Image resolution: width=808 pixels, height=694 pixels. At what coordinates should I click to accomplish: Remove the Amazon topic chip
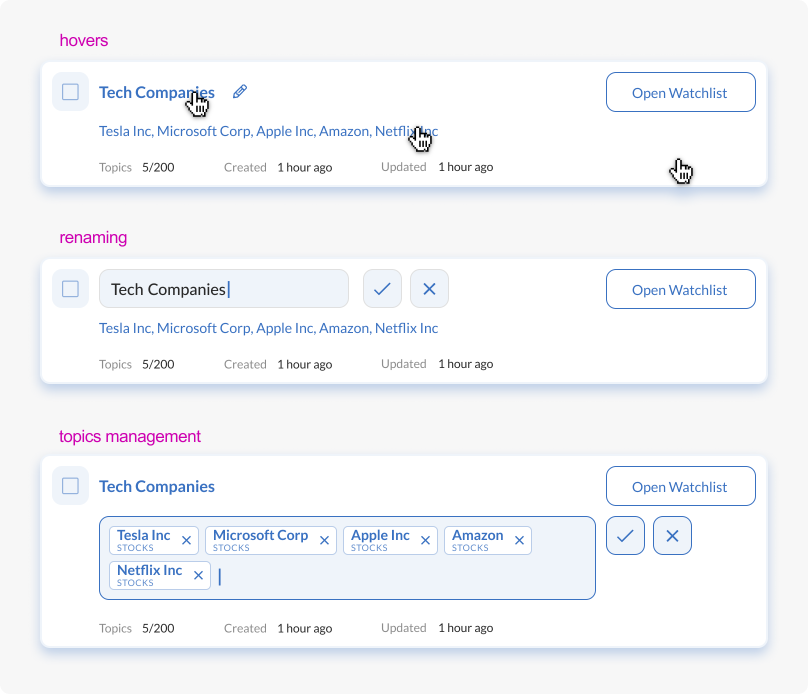[x=519, y=540]
